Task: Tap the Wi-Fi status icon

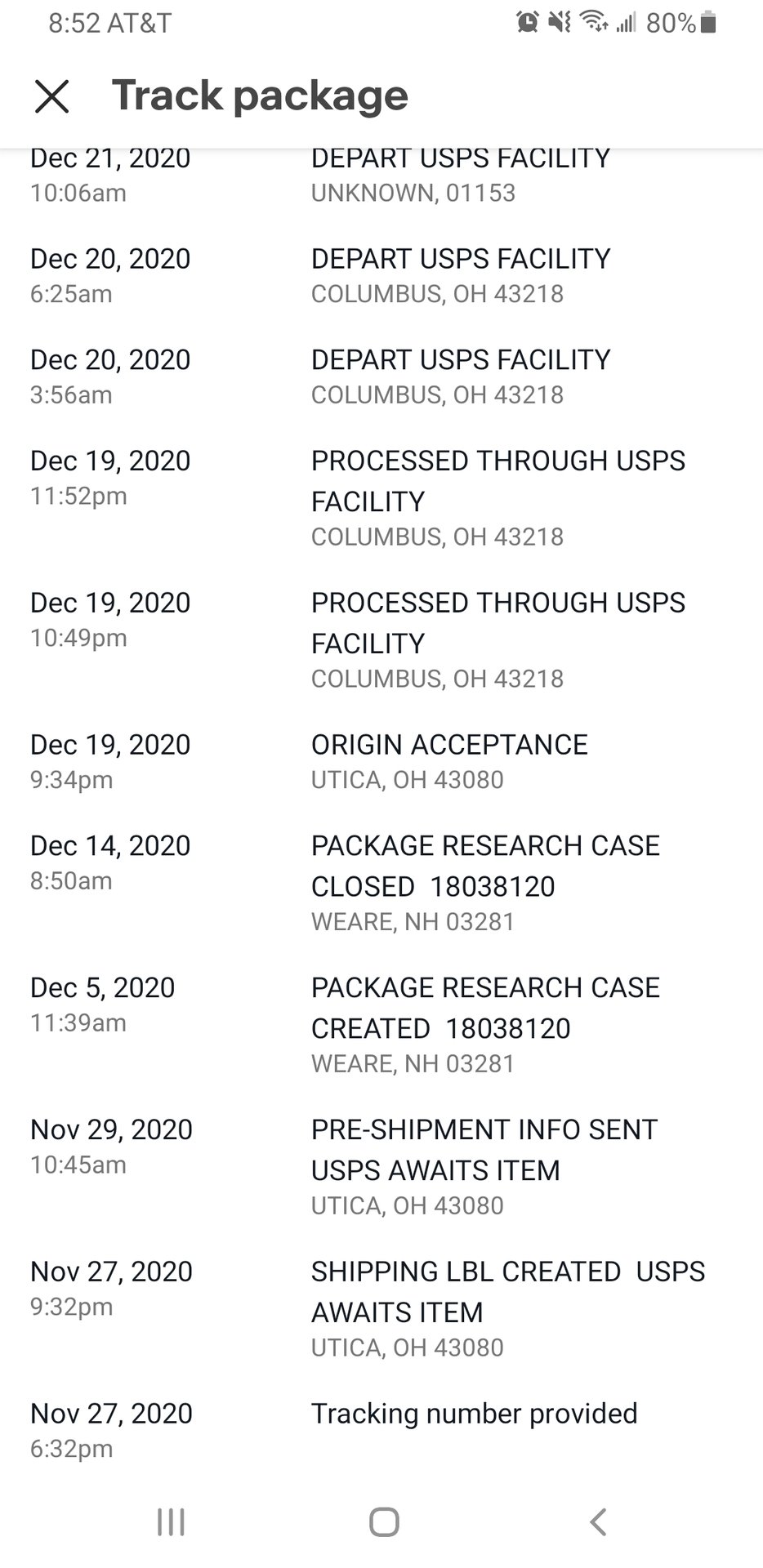Action: tap(593, 22)
